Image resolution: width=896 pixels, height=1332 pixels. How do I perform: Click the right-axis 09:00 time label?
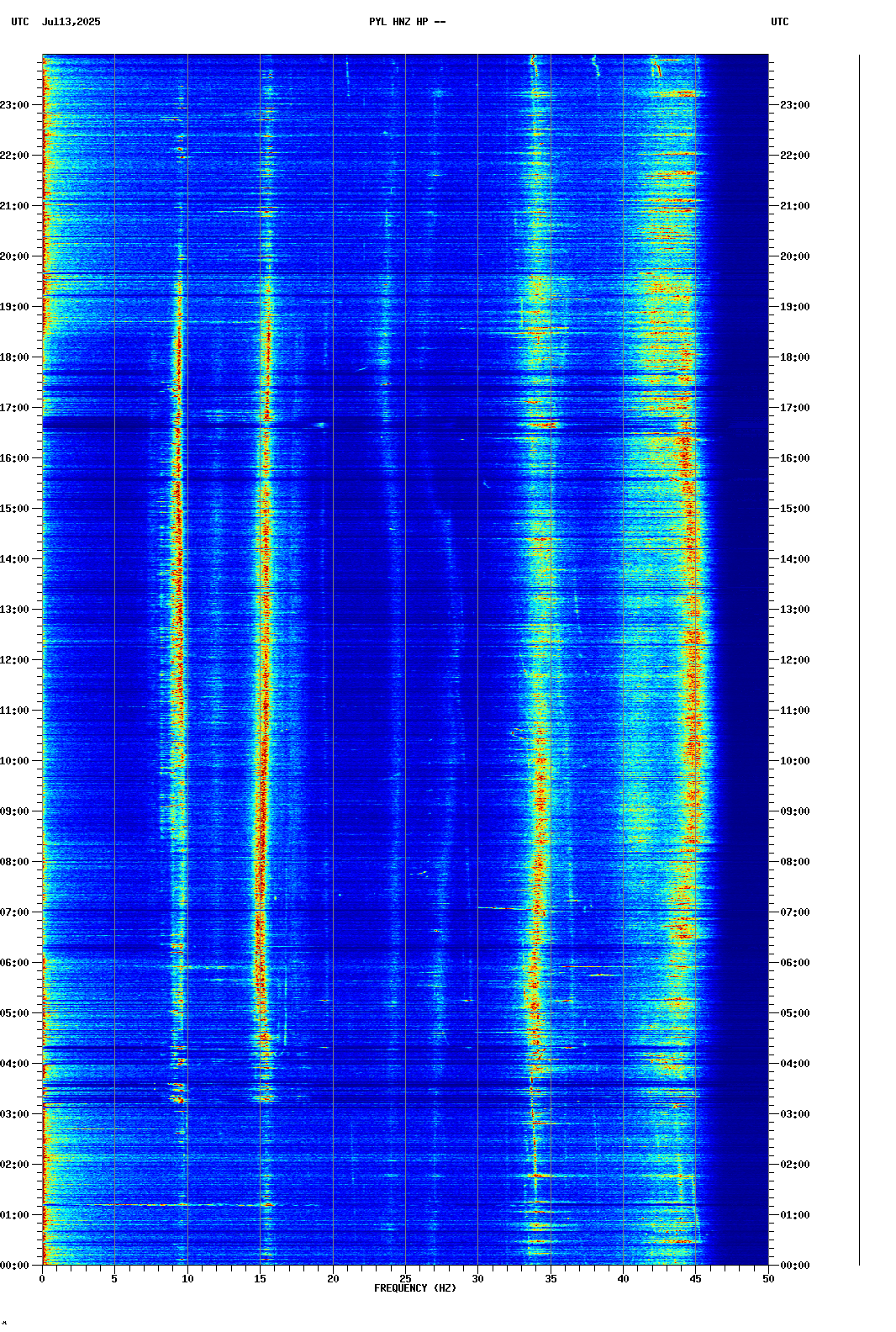[x=795, y=811]
